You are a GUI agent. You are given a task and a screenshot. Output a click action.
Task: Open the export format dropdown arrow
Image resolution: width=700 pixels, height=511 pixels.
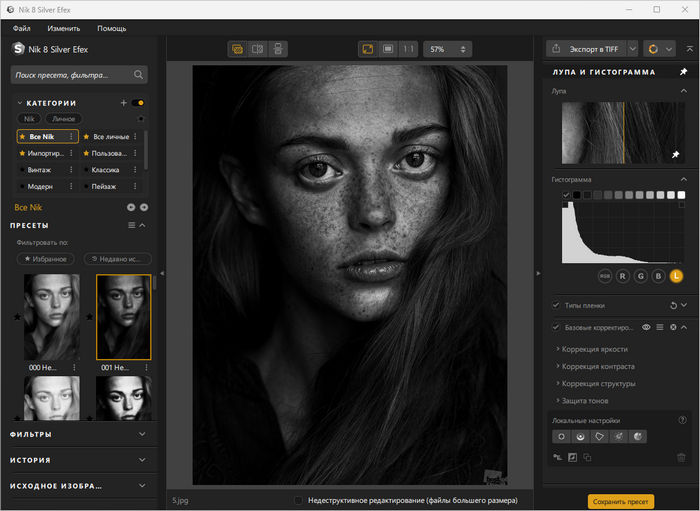click(632, 48)
